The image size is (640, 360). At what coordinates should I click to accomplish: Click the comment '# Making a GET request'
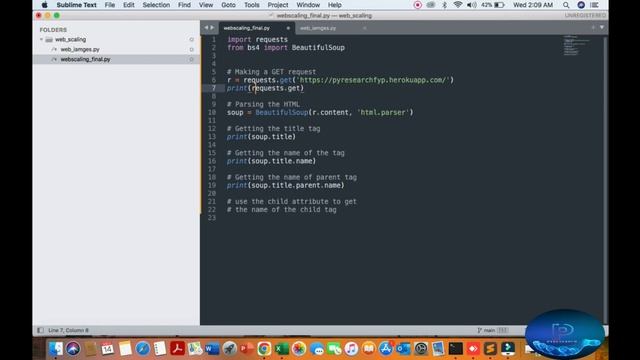click(x=271, y=72)
